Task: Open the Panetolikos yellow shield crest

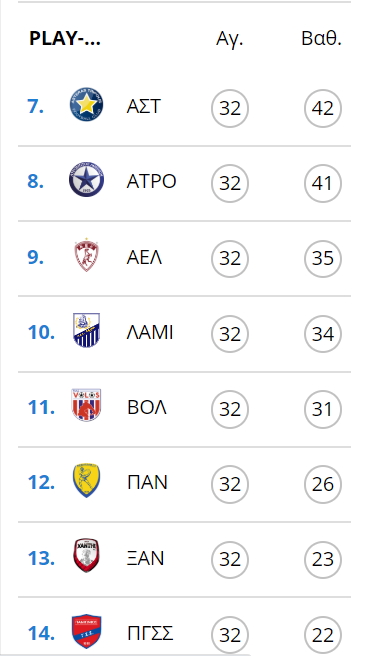Action: pyautogui.click(x=86, y=480)
